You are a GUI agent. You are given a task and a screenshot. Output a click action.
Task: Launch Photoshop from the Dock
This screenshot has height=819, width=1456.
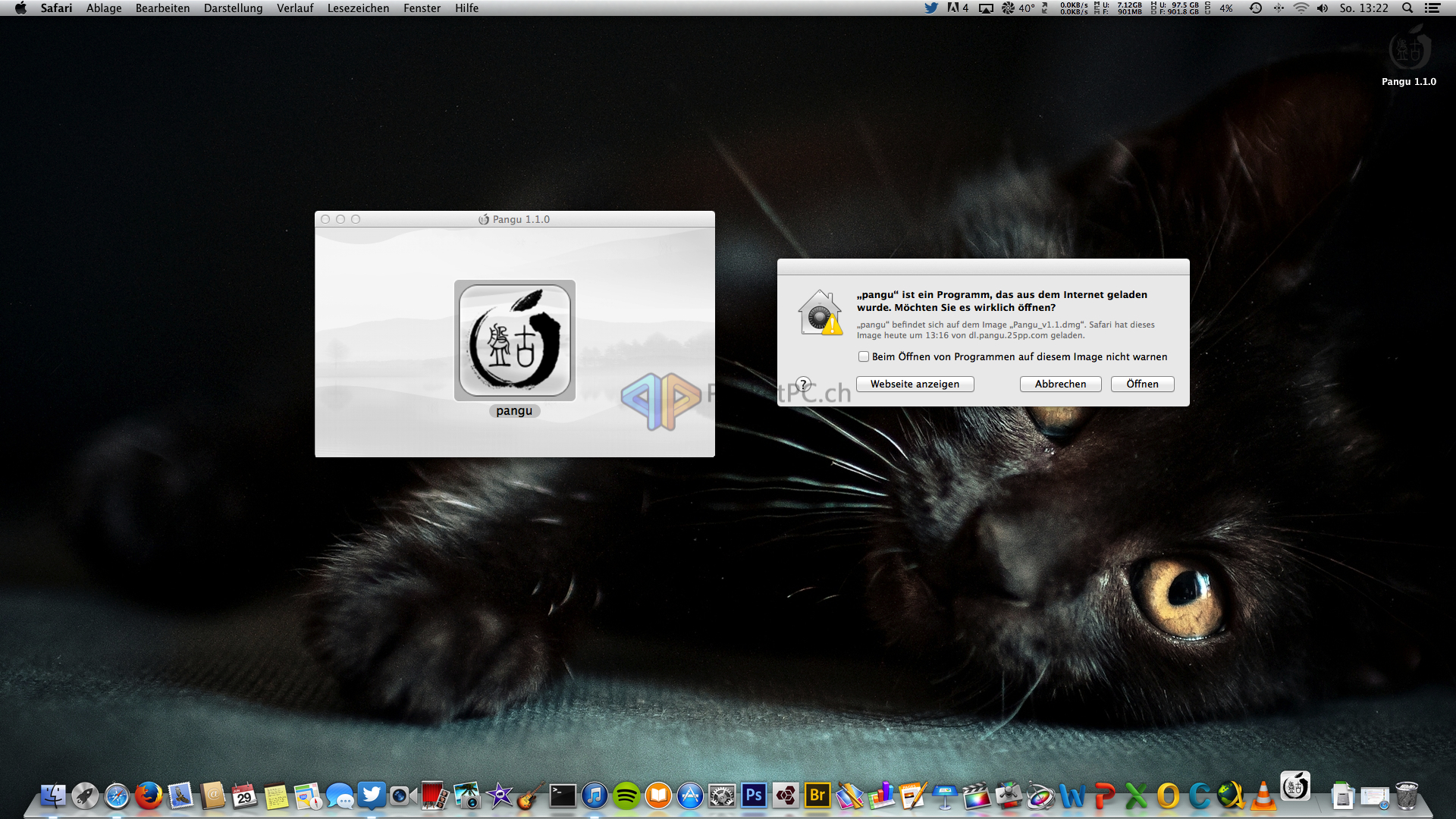click(754, 795)
